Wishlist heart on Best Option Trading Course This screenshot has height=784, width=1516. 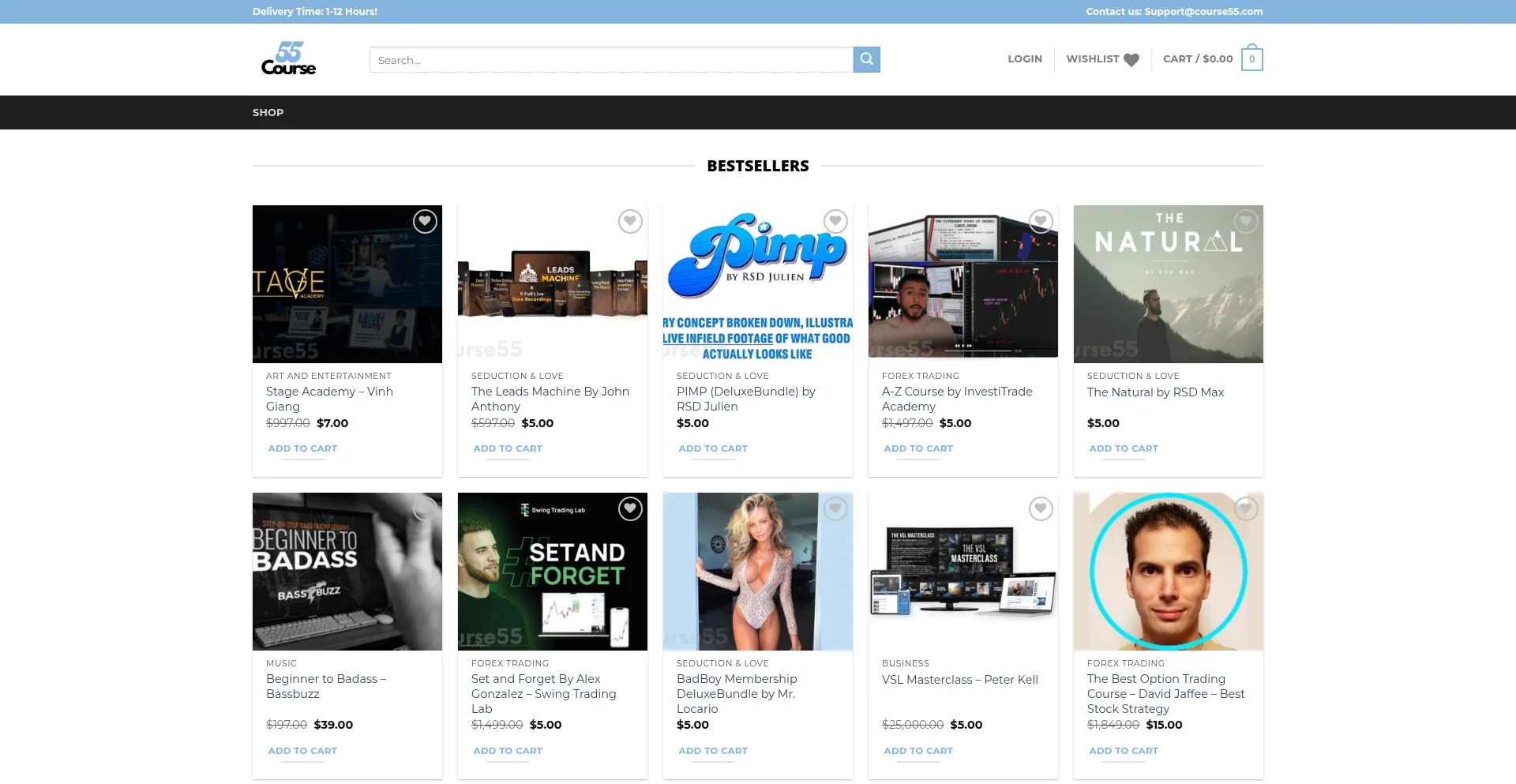[1246, 509]
